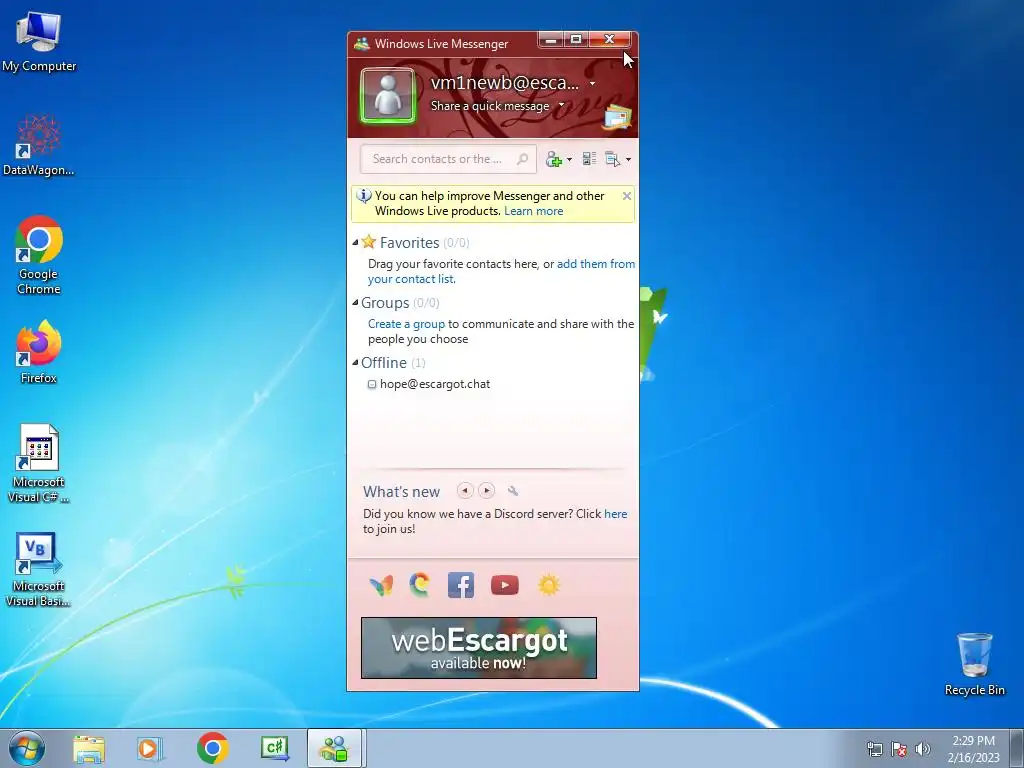This screenshot has height=768, width=1024.
Task: Open the Windows Start button
Action: pyautogui.click(x=27, y=748)
